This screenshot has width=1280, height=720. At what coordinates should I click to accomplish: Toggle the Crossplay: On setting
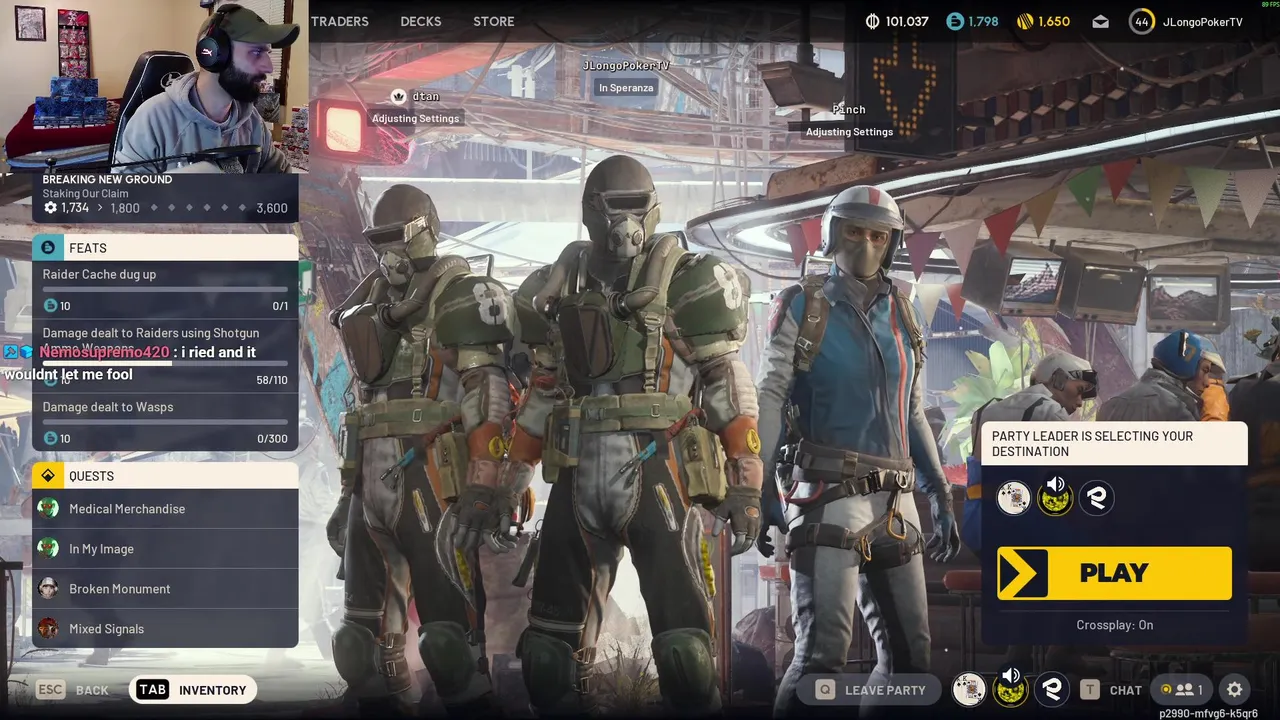click(1114, 625)
